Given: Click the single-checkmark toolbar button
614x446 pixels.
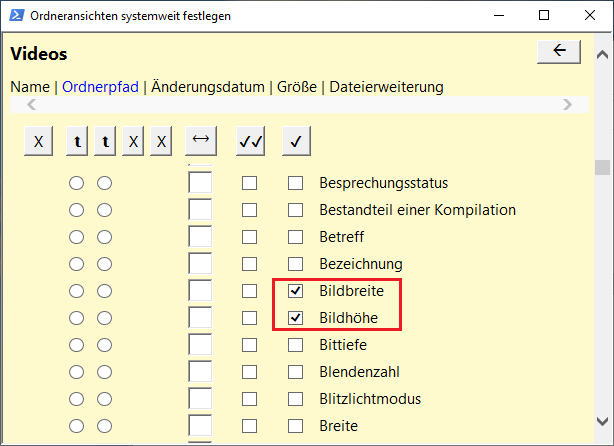Looking at the screenshot, I should coord(296,142).
